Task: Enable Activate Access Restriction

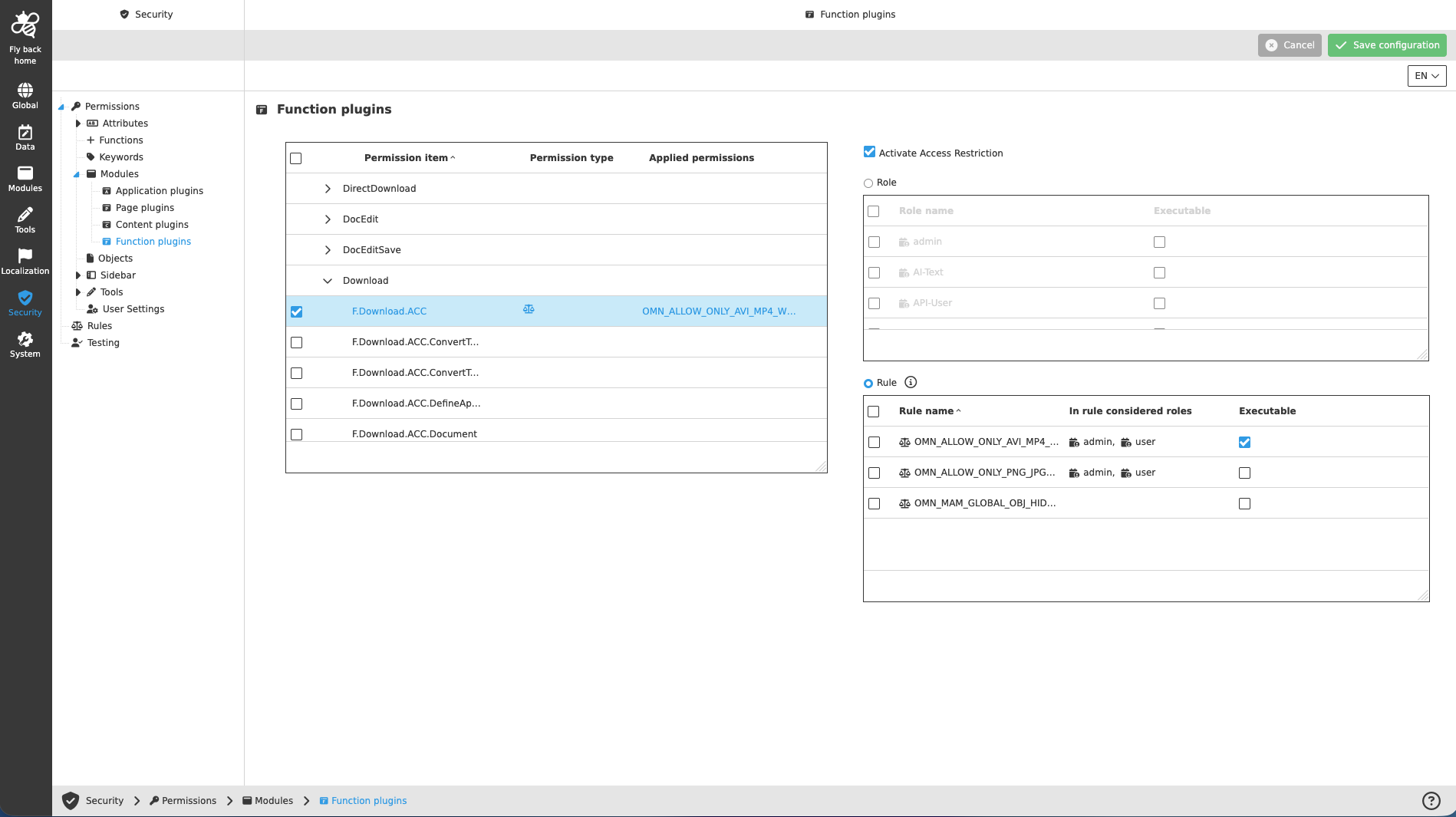Action: (x=869, y=152)
